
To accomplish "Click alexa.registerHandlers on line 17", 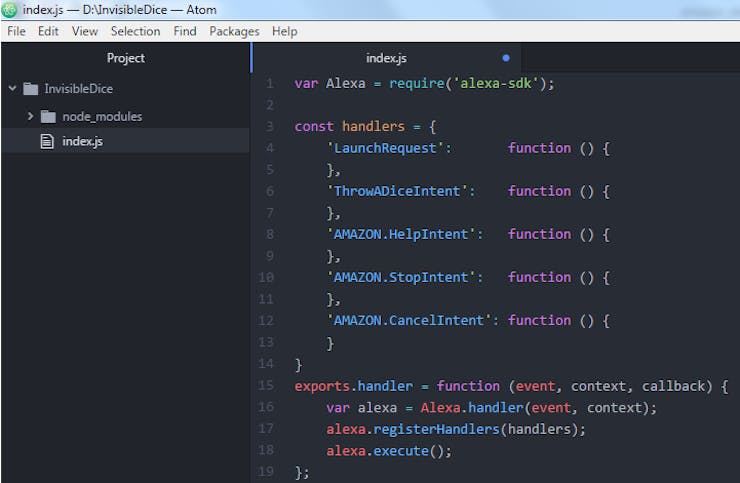I will pos(412,429).
